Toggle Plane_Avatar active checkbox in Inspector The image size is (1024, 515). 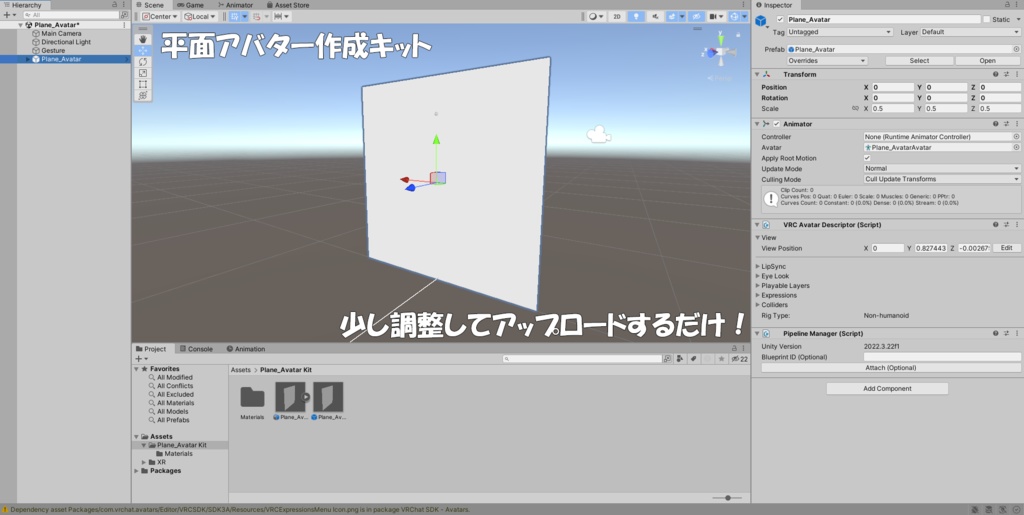780,20
